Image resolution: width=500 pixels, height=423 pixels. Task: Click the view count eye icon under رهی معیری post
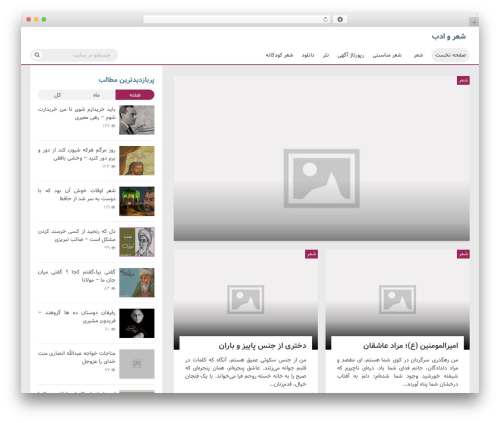click(x=113, y=126)
